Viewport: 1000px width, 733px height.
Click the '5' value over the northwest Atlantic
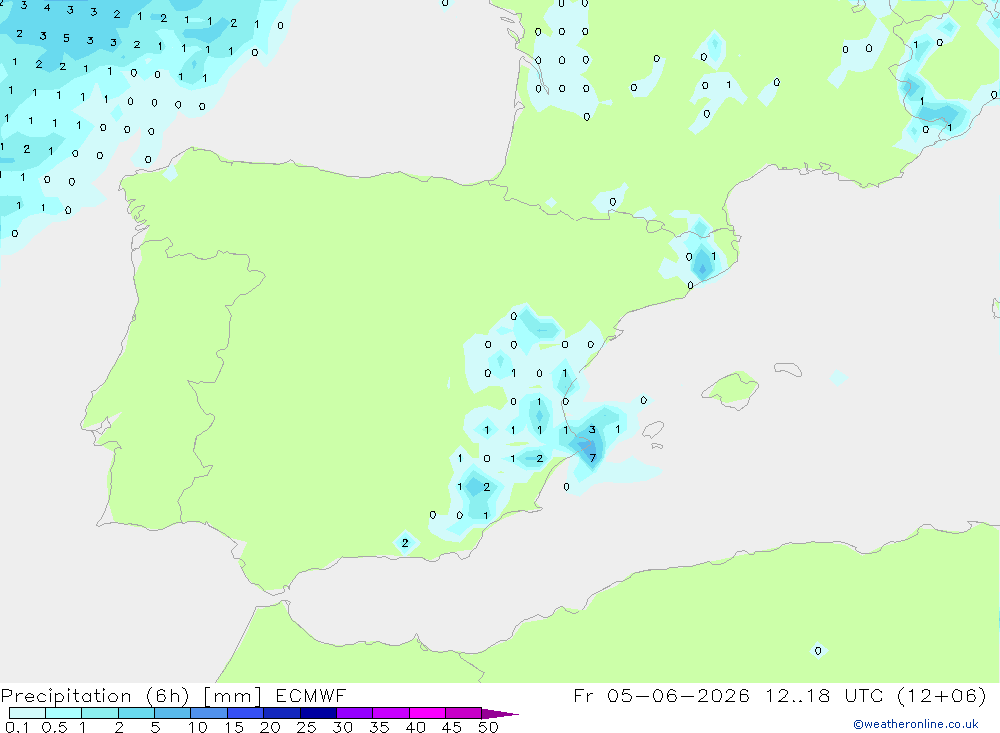click(66, 38)
